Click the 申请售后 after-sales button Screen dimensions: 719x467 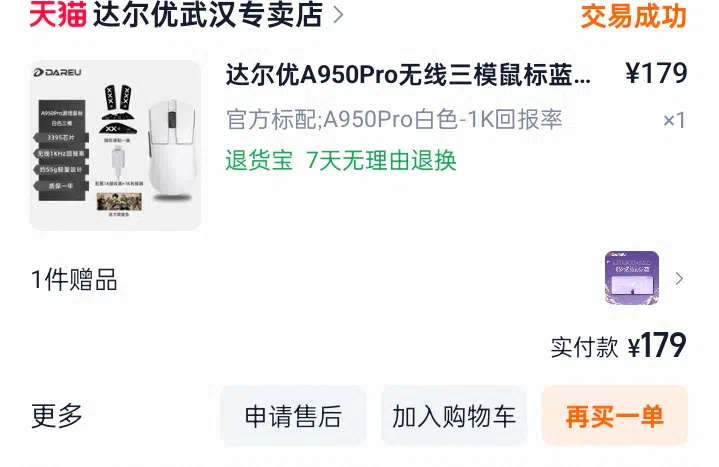[293, 416]
